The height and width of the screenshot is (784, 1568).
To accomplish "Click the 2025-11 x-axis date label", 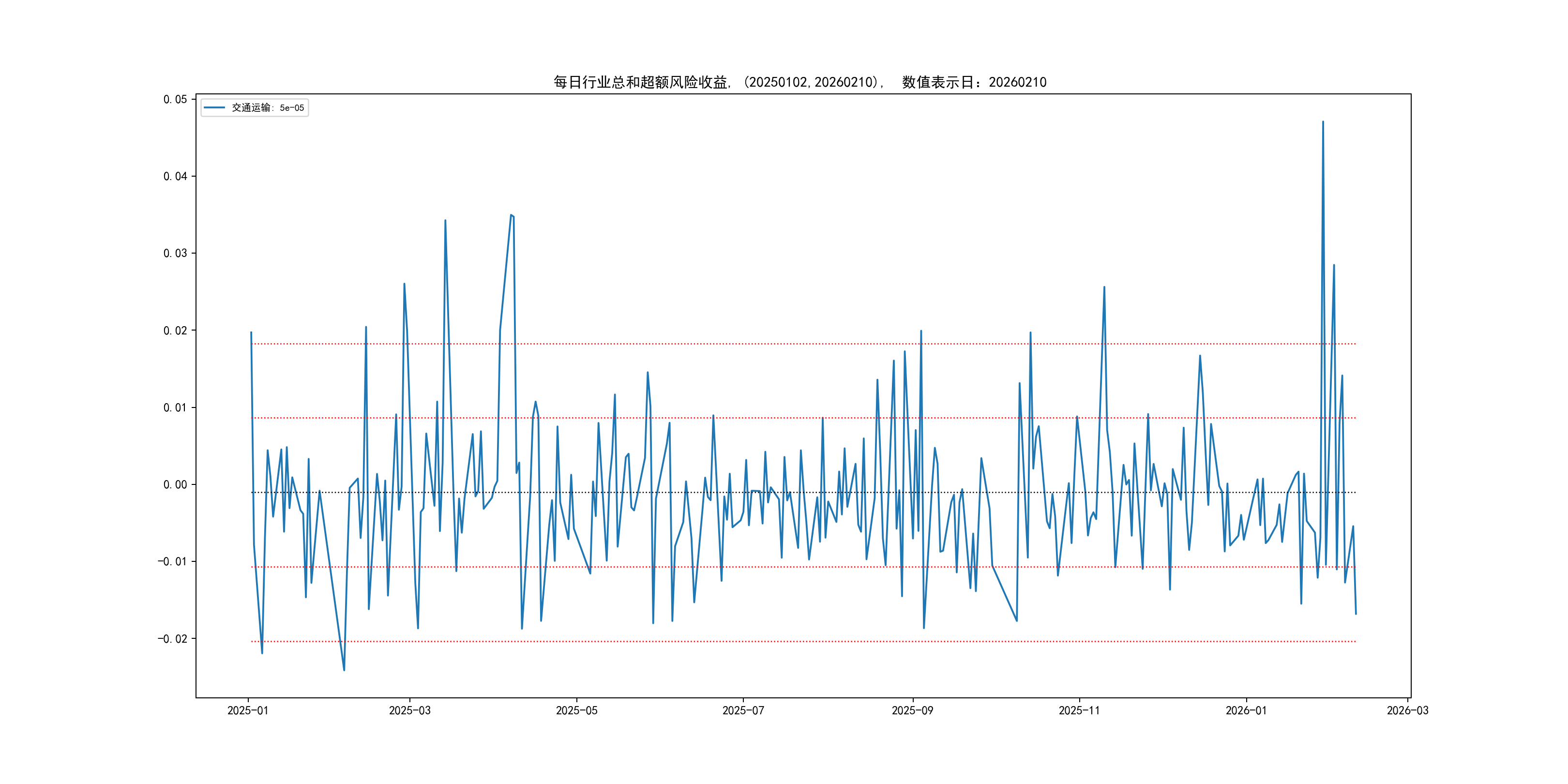I will click(1079, 710).
